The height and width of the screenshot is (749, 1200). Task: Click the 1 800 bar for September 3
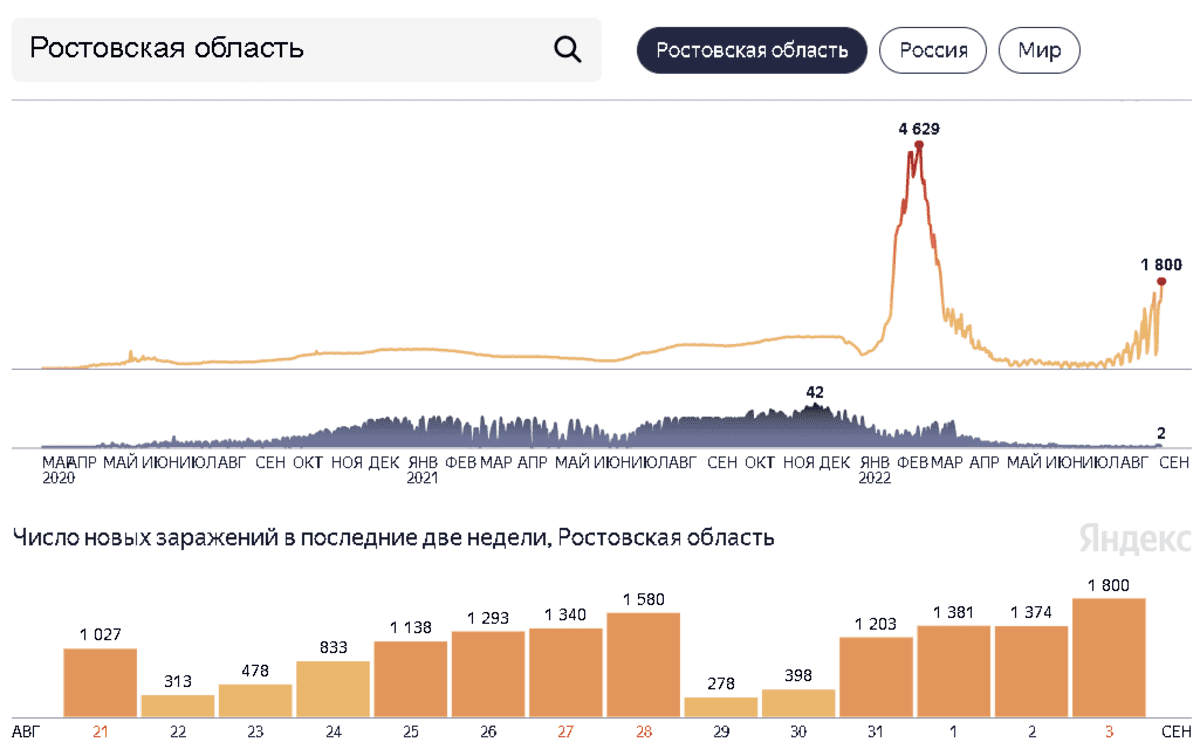coord(1108,657)
